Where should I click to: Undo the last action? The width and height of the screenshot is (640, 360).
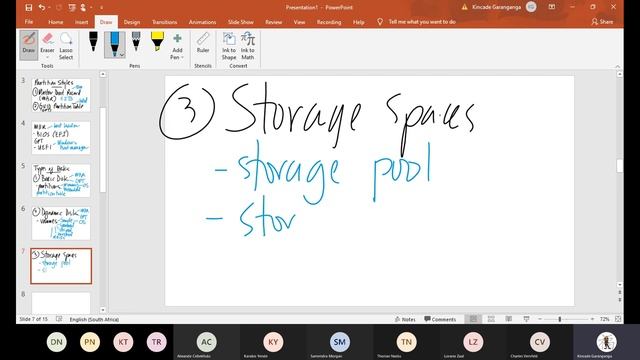pyautogui.click(x=42, y=7)
